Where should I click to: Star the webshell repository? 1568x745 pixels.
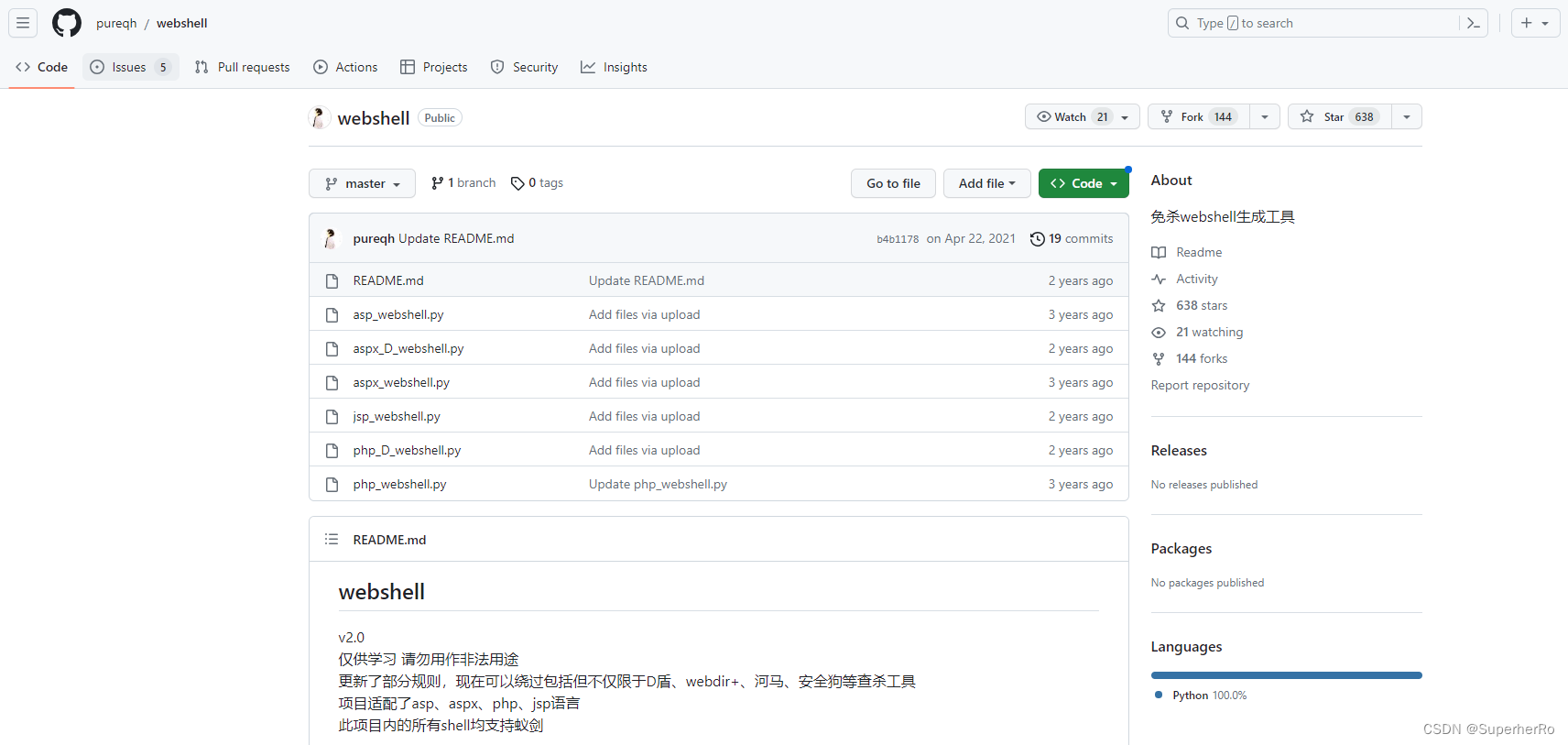pos(1340,116)
